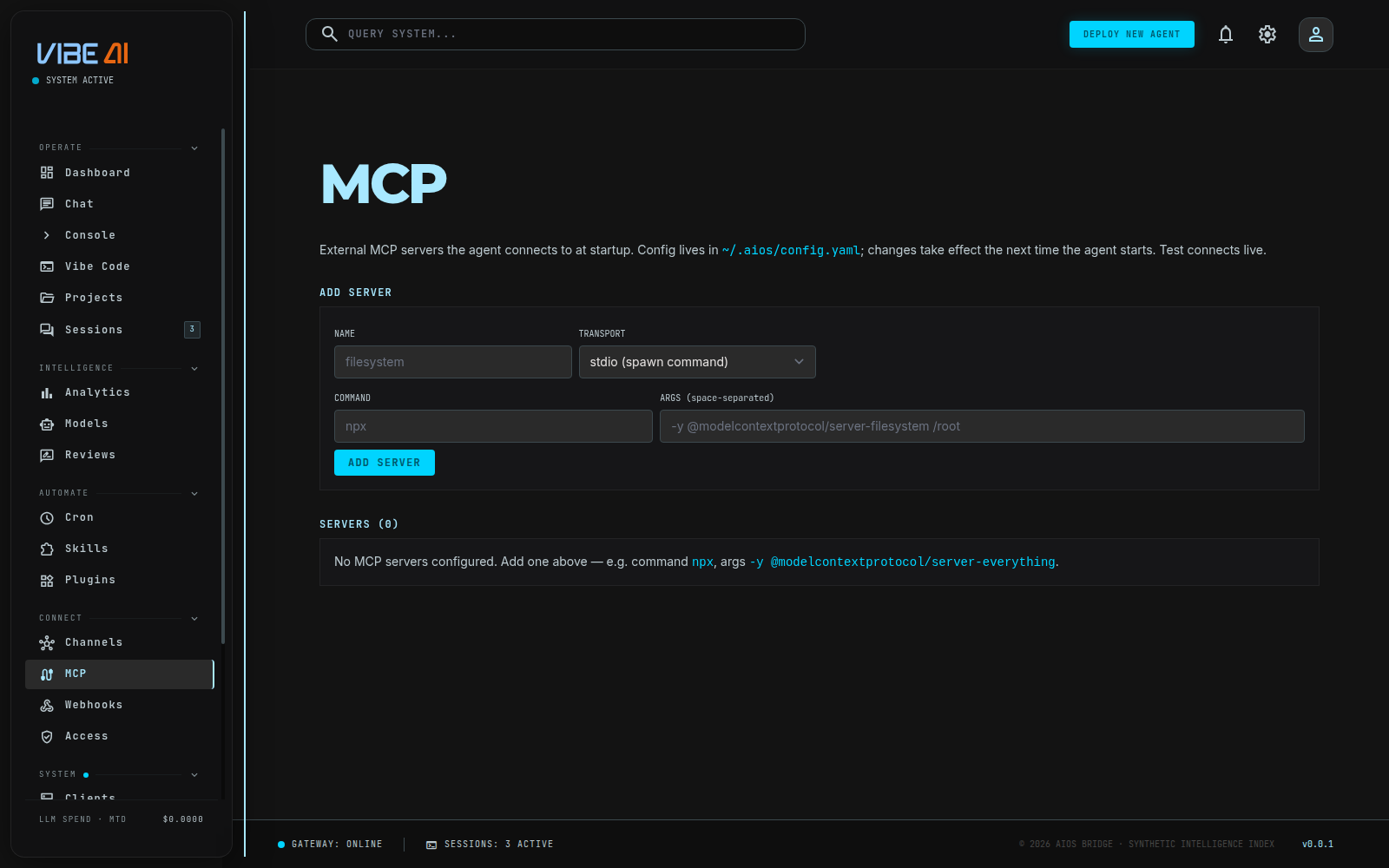
Task: Click the Console chevron icon
Action: click(x=47, y=235)
